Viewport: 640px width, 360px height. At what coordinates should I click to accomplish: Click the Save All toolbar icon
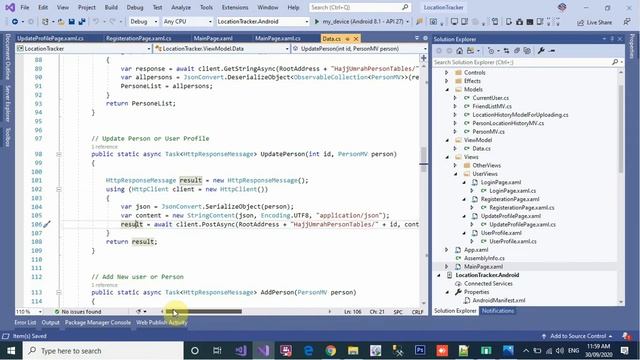[82, 22]
